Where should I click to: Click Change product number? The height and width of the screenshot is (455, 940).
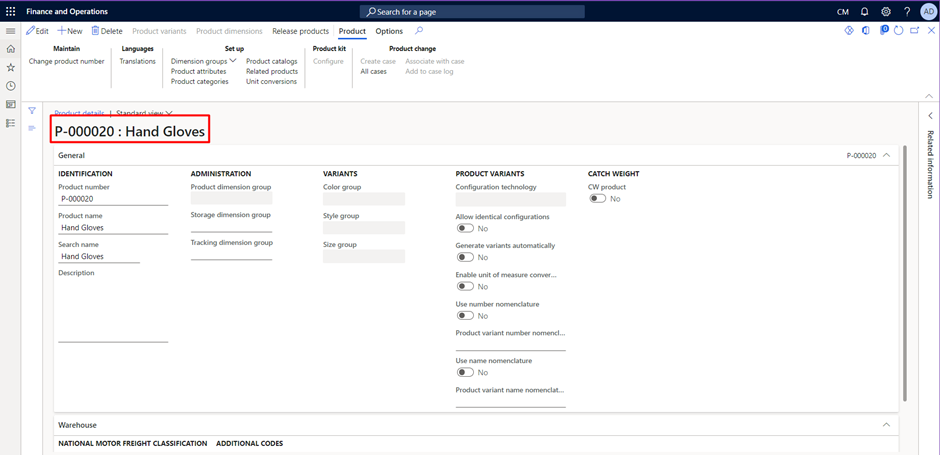tap(67, 61)
